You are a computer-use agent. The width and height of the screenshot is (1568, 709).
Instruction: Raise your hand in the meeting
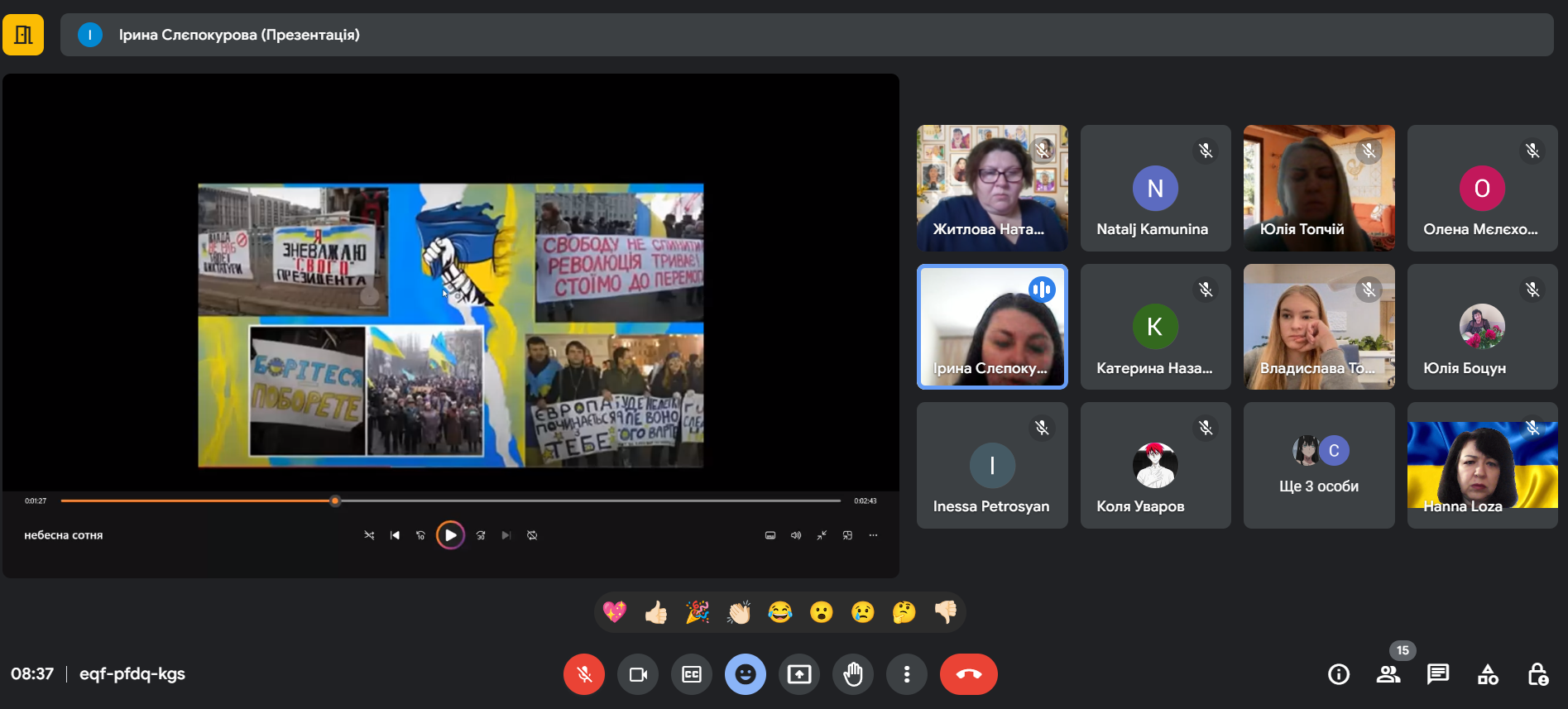[x=853, y=674]
